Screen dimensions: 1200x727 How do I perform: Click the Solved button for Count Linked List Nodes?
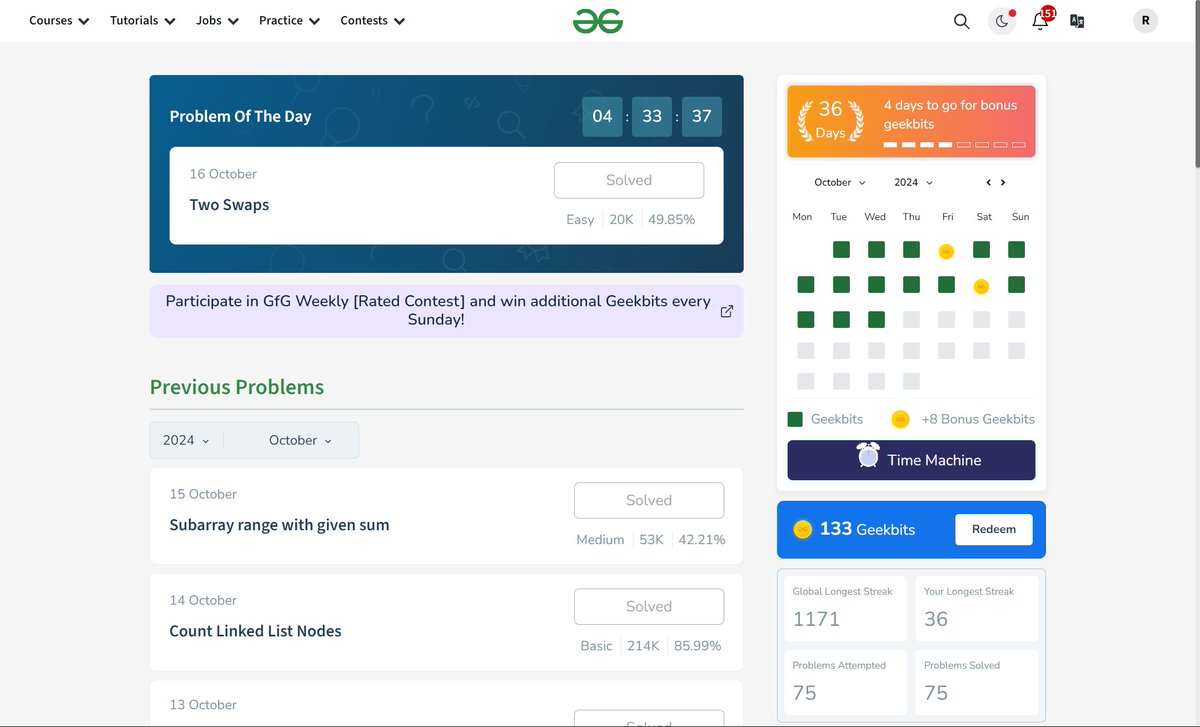pyautogui.click(x=648, y=606)
